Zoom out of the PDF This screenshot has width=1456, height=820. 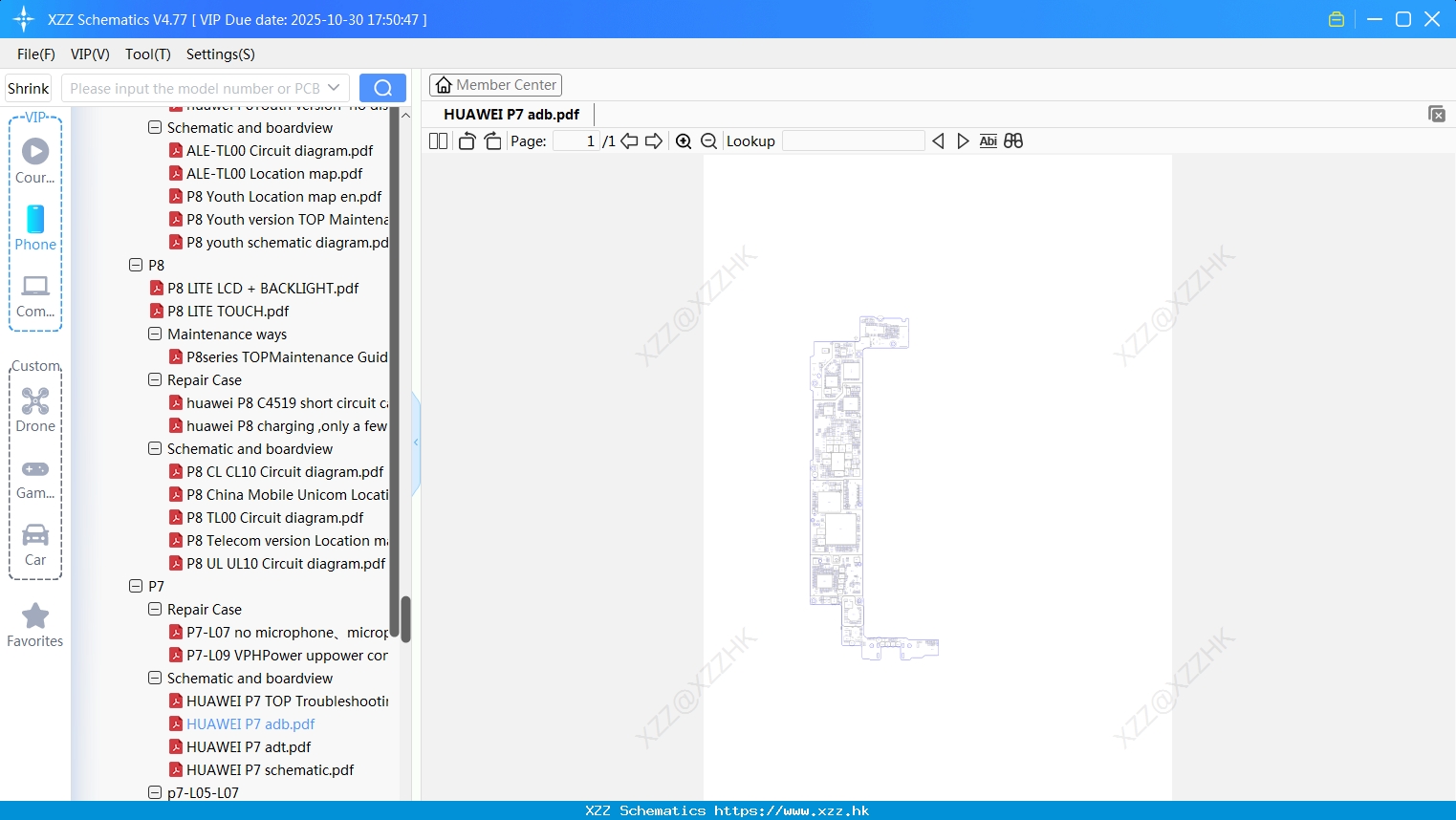pos(708,141)
